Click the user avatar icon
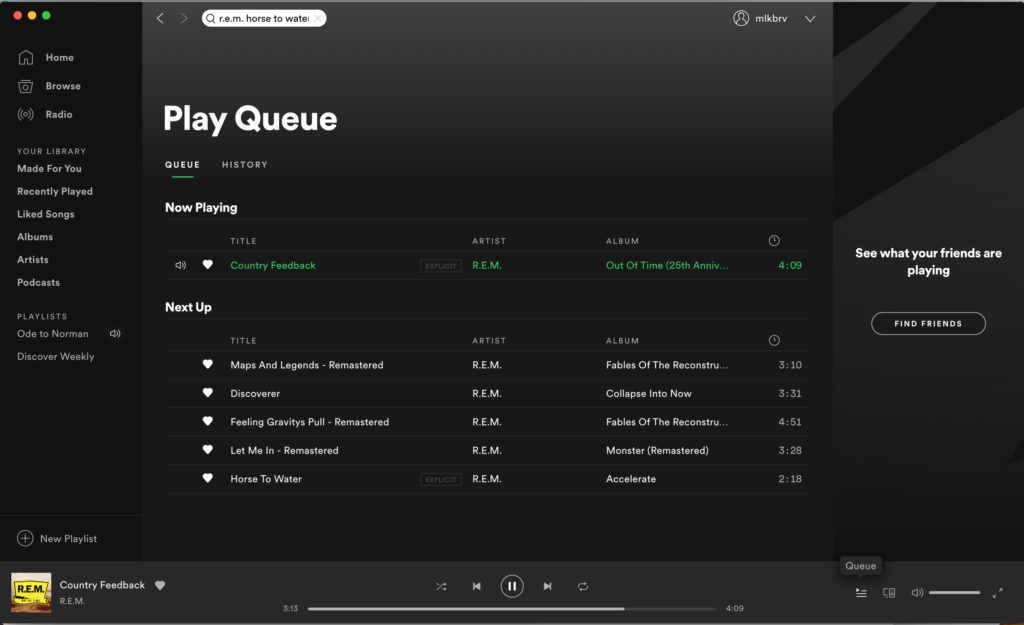 (x=741, y=18)
